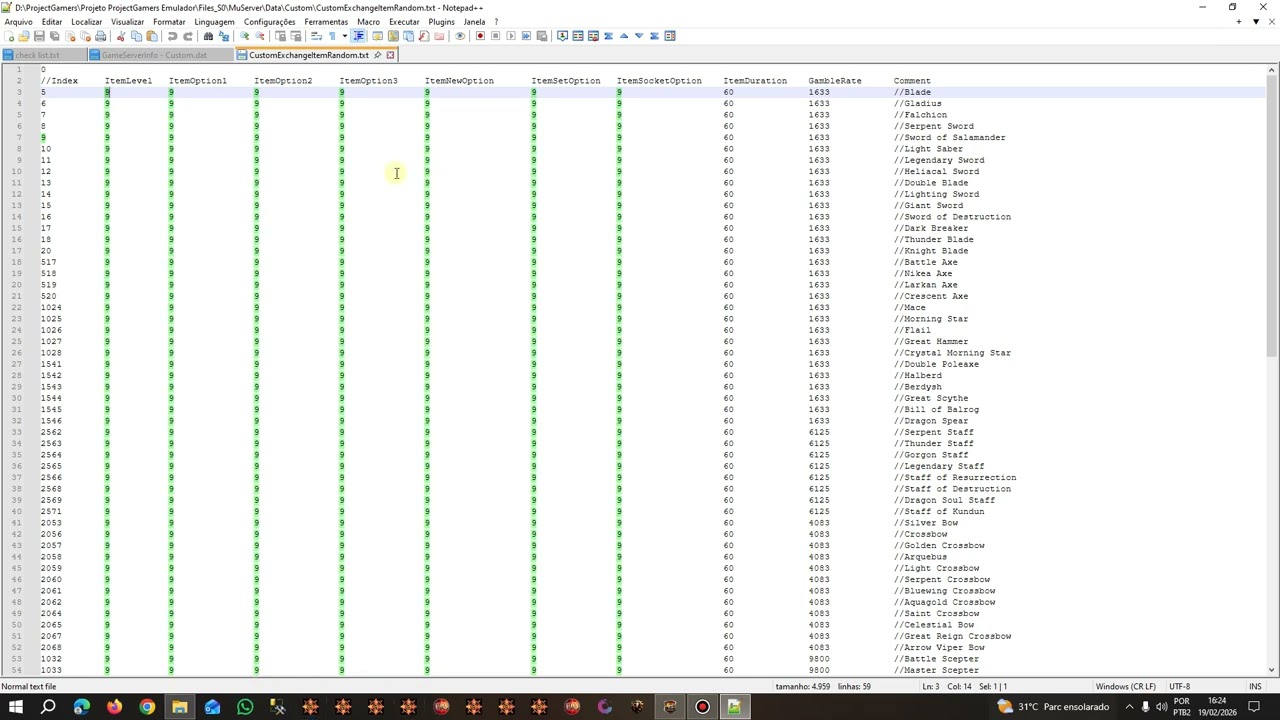Click the Save All toolbar icon
Image resolution: width=1280 pixels, height=720 pixels.
pyautogui.click(x=54, y=36)
